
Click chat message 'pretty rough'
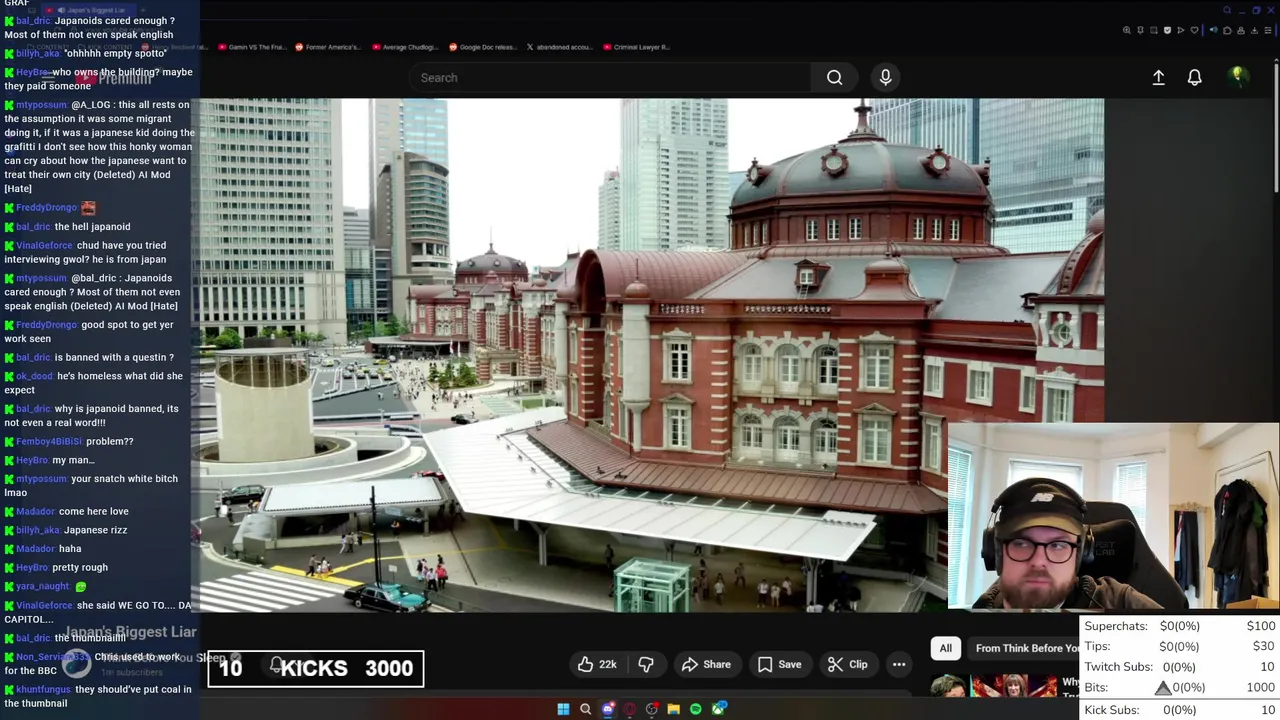click(80, 567)
